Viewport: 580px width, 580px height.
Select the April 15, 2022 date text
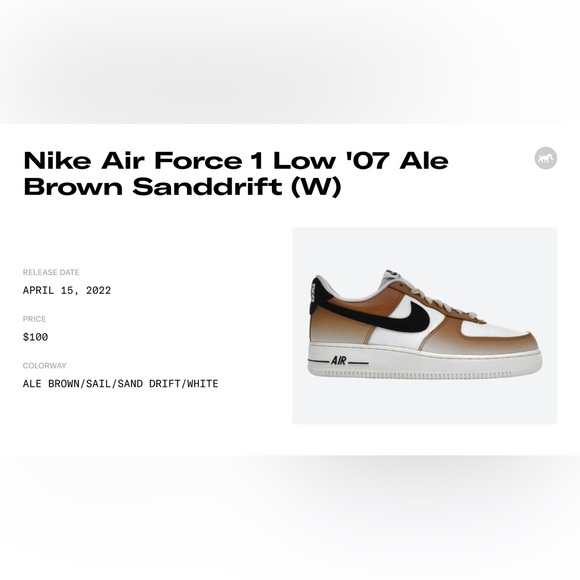67,290
